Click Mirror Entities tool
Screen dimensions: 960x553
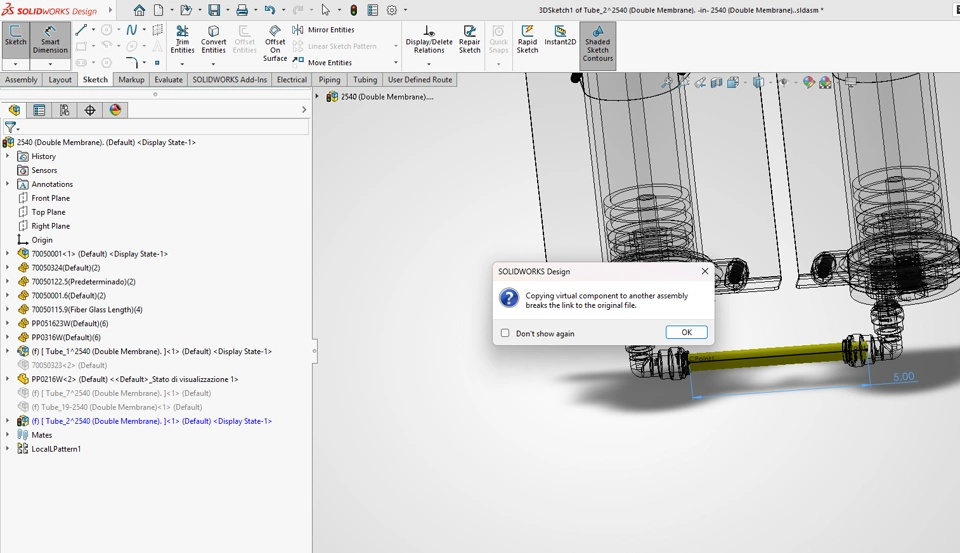pyautogui.click(x=323, y=29)
